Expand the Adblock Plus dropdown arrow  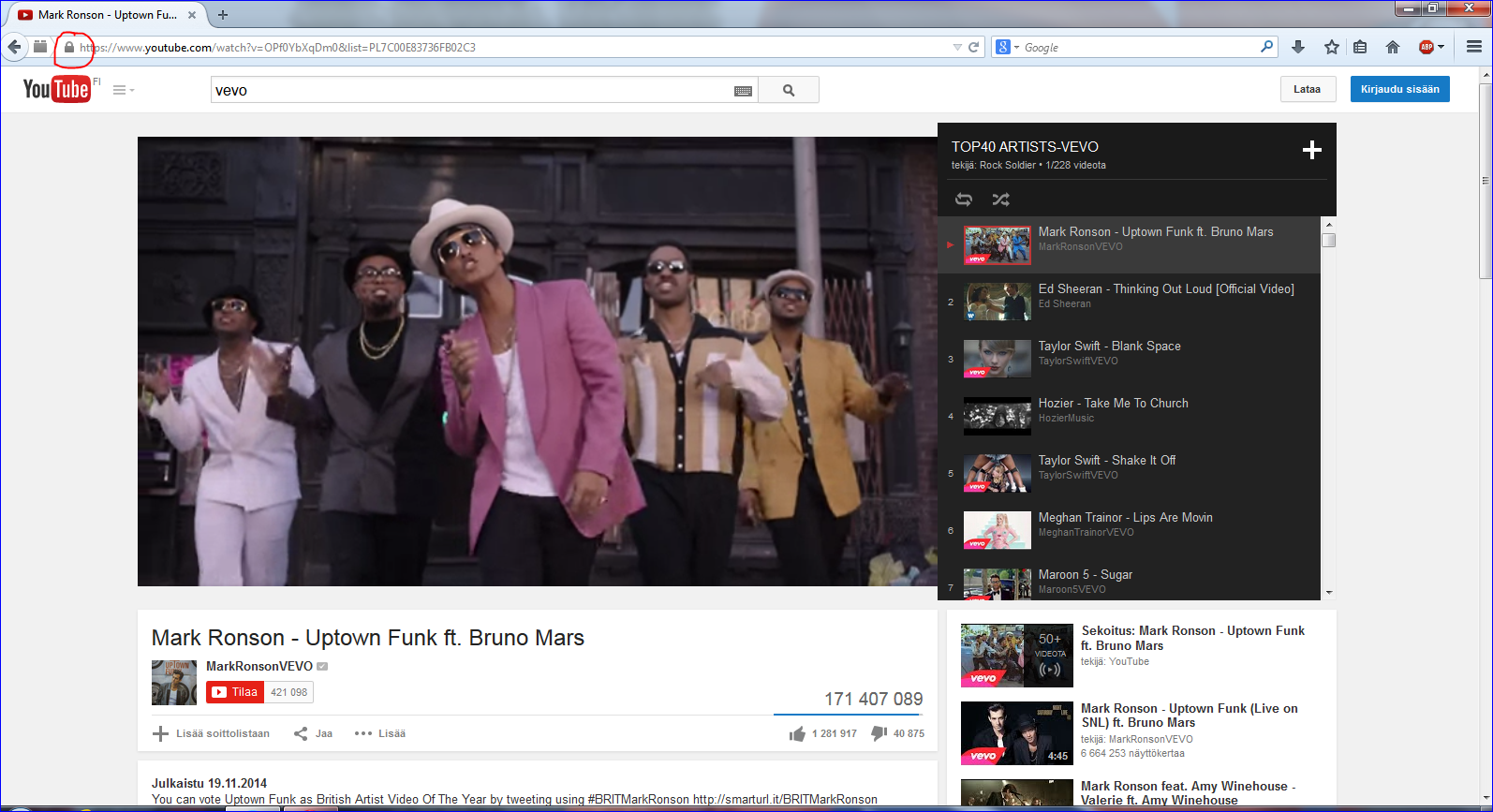pyautogui.click(x=1441, y=47)
